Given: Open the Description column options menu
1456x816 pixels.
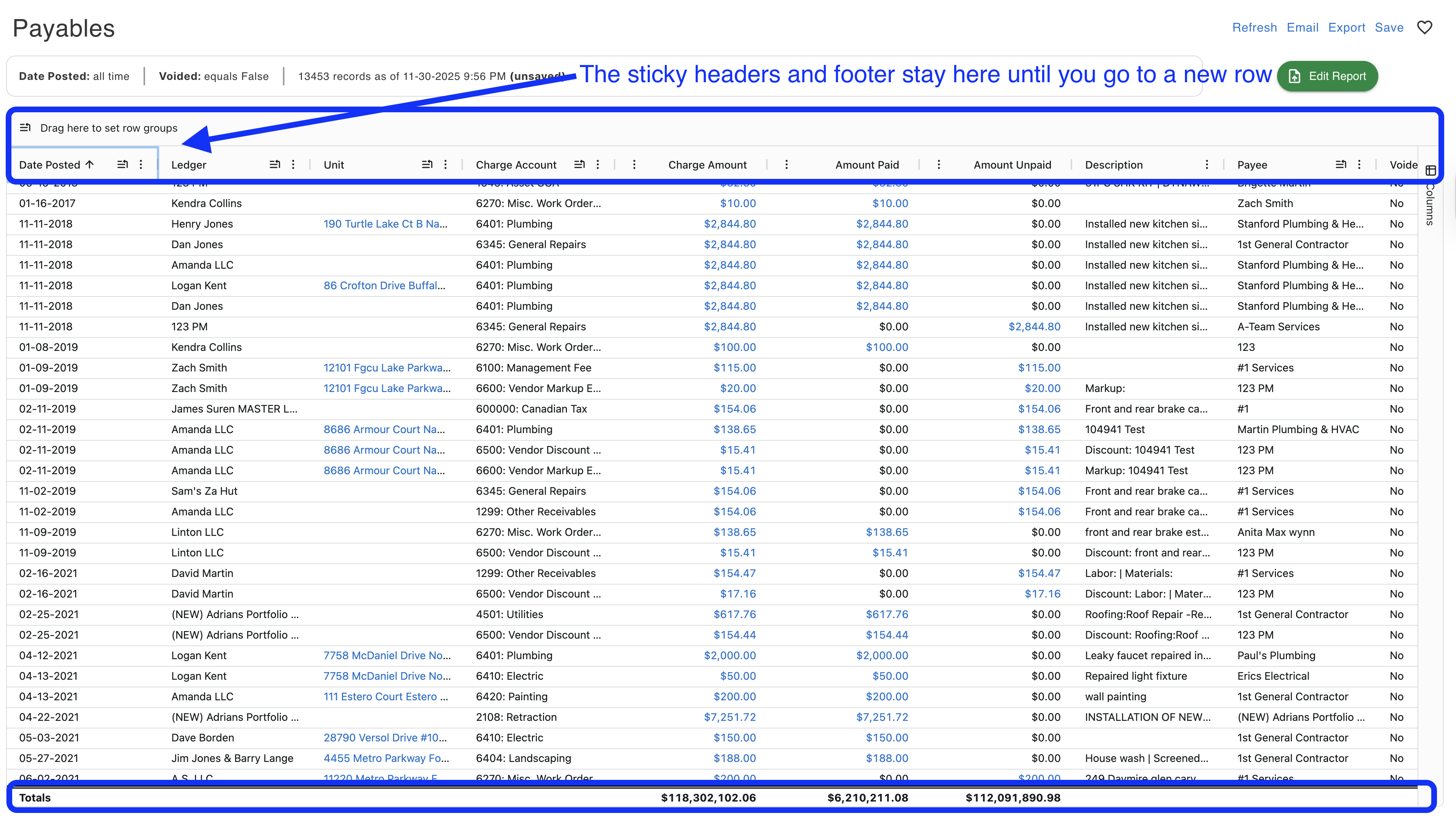Looking at the screenshot, I should pyautogui.click(x=1207, y=164).
